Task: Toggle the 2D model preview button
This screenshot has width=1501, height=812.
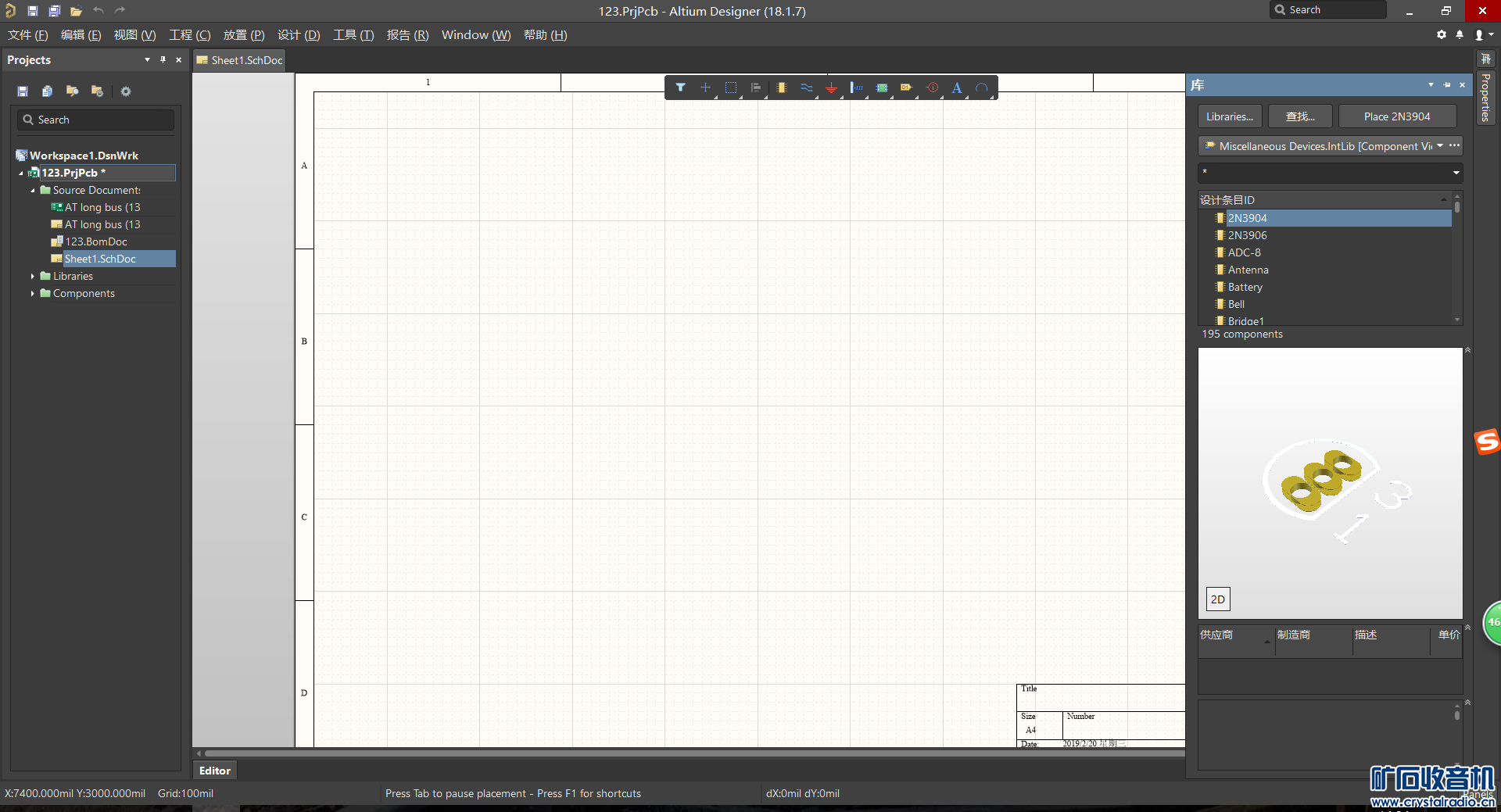Action: click(1217, 599)
